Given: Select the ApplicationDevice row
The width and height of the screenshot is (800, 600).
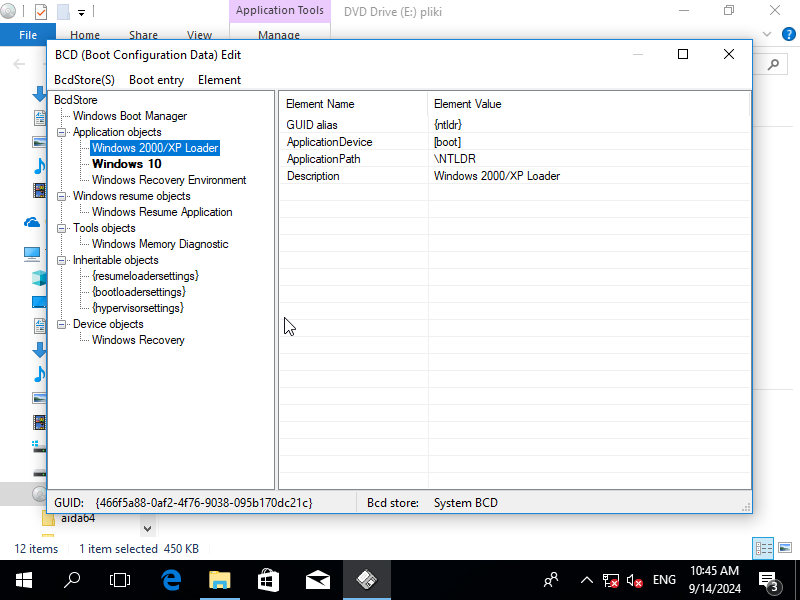Looking at the screenshot, I should [x=514, y=142].
